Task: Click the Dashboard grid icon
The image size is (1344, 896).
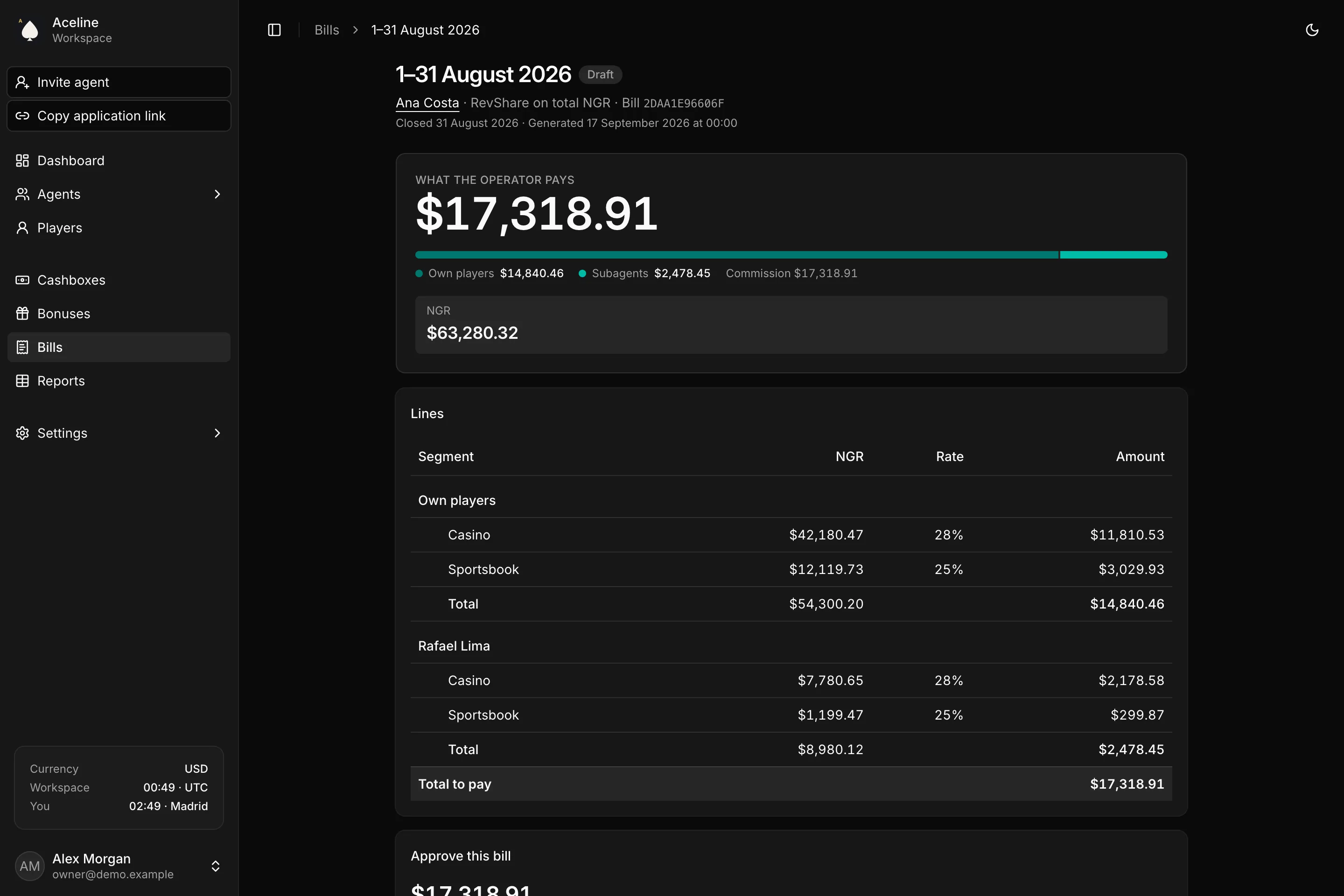Action: tap(22, 161)
